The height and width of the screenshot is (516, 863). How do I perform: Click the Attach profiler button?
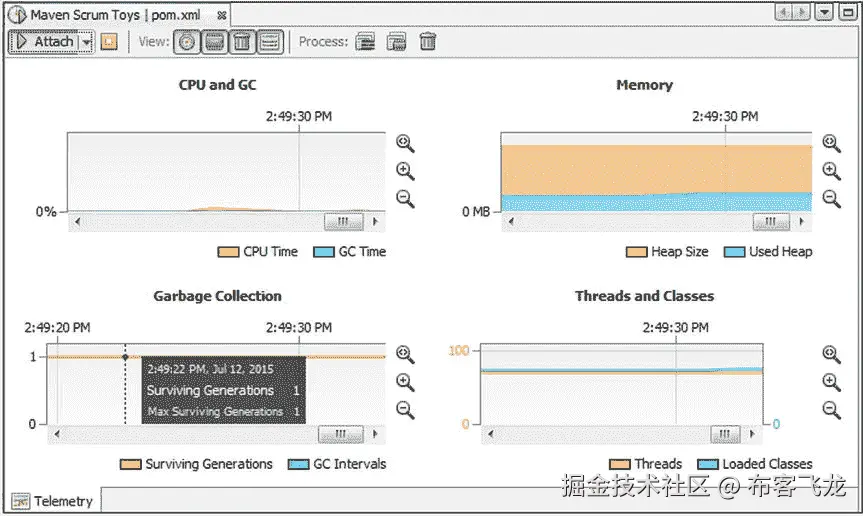44,42
